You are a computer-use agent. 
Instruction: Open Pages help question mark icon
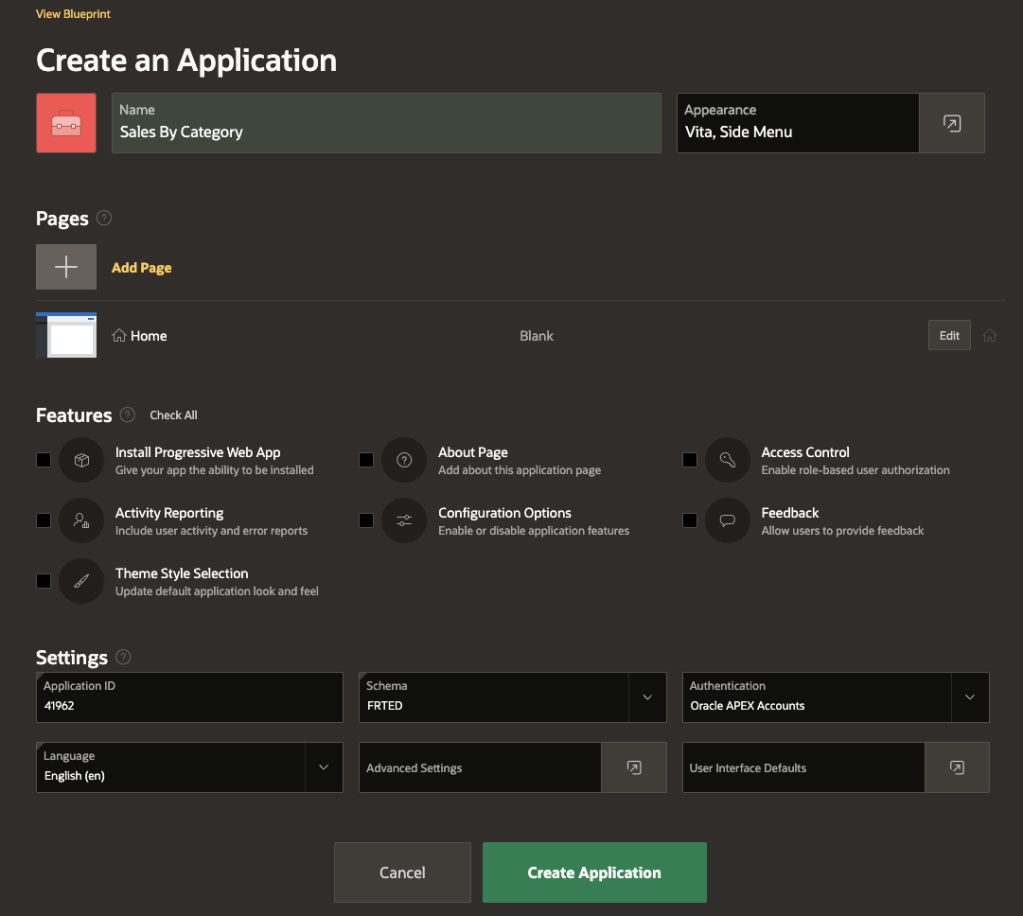pos(104,218)
